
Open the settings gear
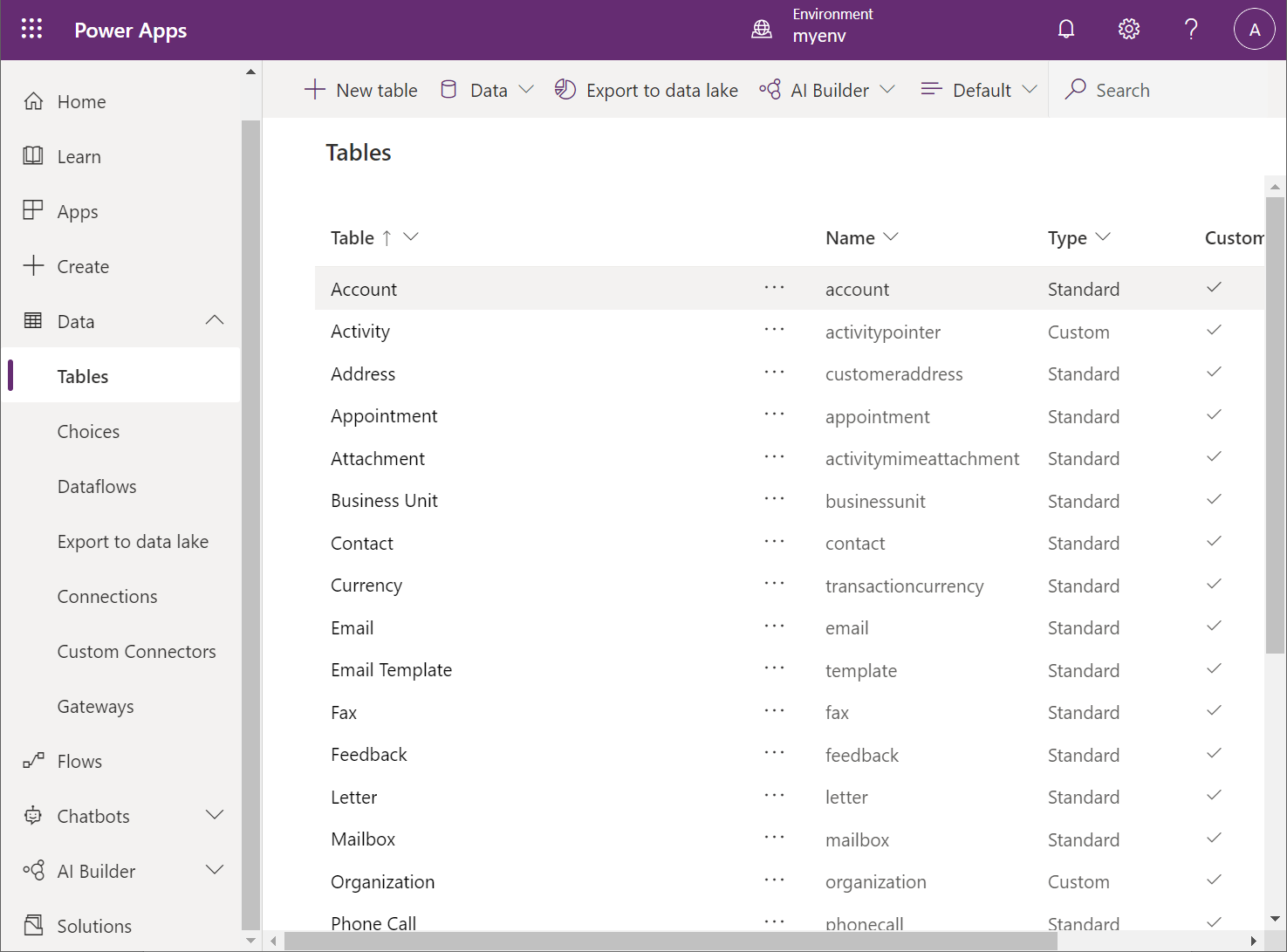(x=1128, y=30)
